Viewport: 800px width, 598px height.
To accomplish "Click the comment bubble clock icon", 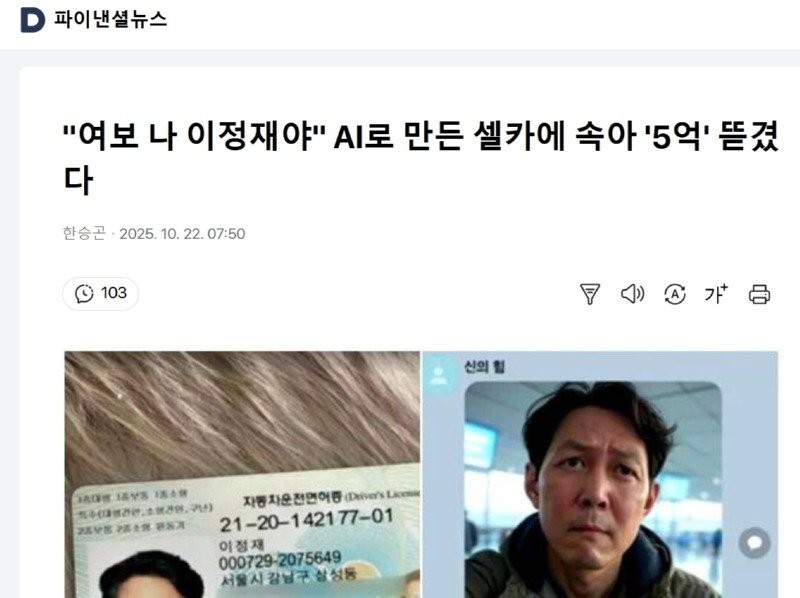I will pos(84,293).
